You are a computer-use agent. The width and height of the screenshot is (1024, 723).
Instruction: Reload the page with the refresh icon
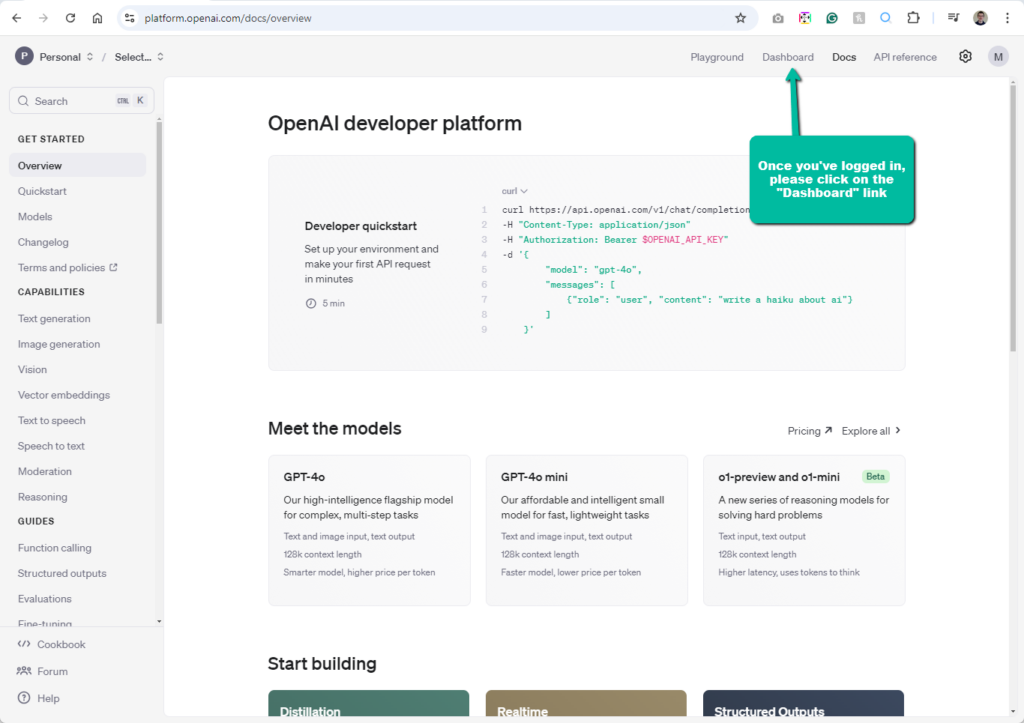coord(71,18)
